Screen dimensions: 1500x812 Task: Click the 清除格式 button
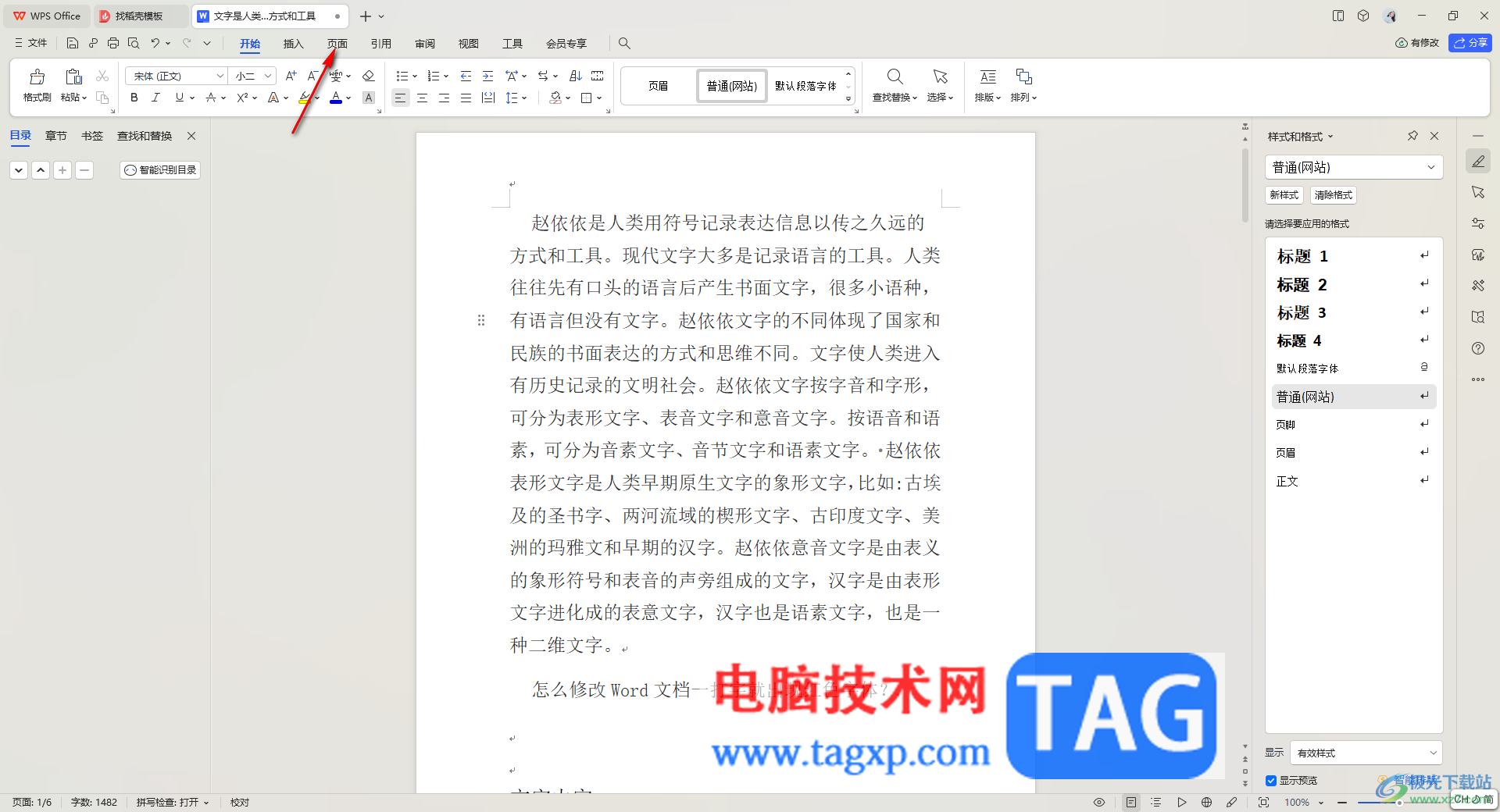coord(1334,195)
